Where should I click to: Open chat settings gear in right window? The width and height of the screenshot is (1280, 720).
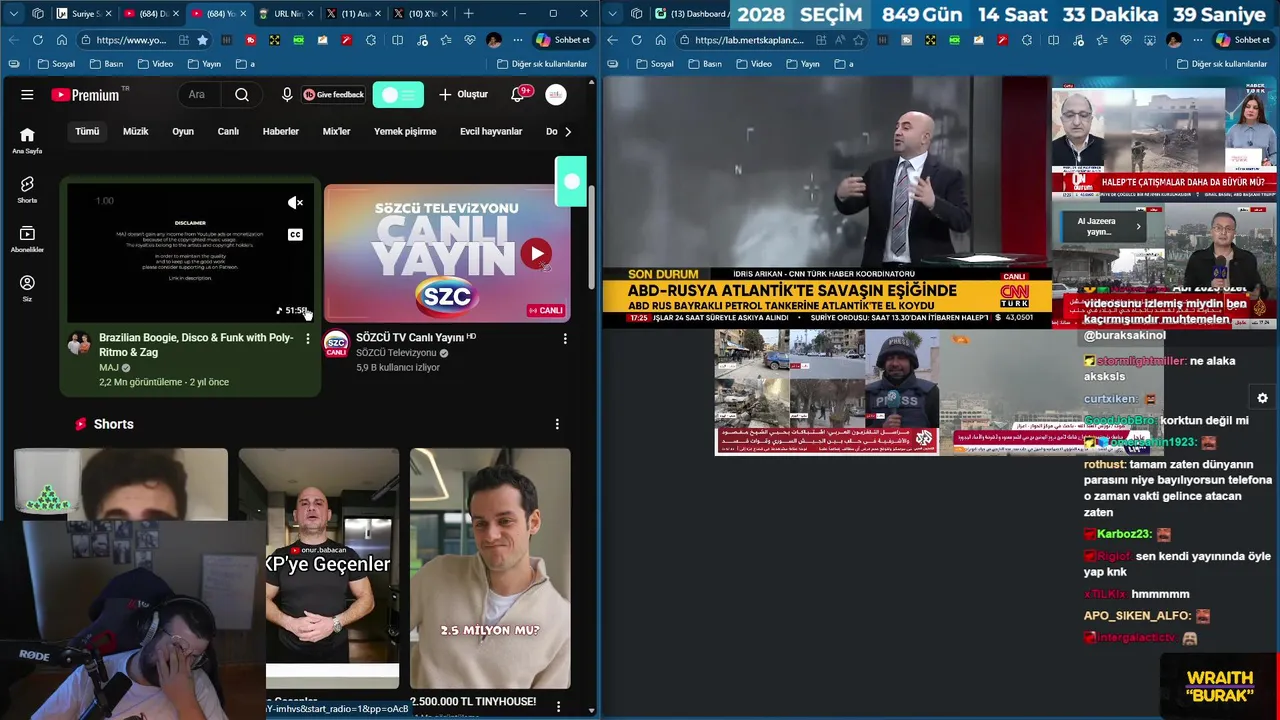(1262, 398)
